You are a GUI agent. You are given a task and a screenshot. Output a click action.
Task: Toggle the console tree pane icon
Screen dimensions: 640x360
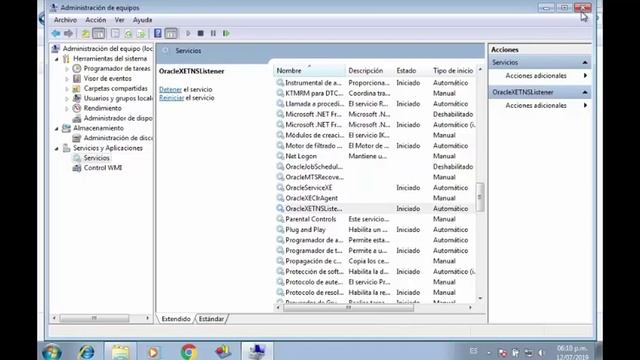click(98, 33)
